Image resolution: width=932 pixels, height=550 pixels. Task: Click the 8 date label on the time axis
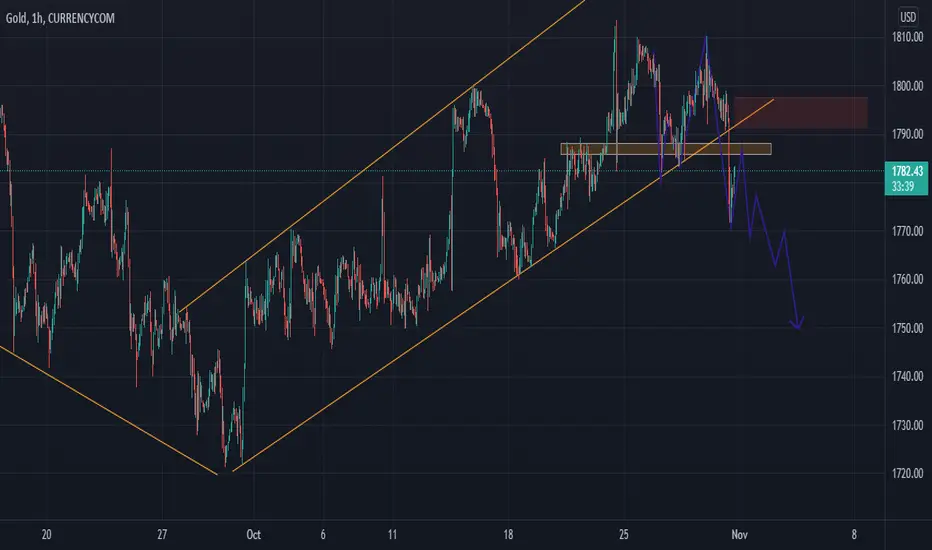pos(854,535)
